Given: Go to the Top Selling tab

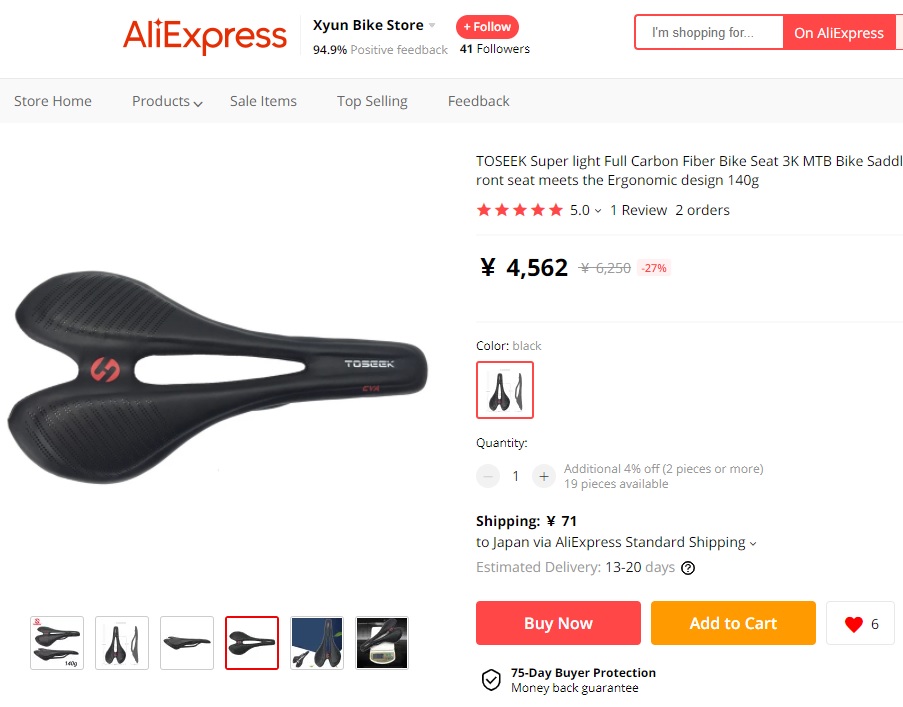Looking at the screenshot, I should [372, 101].
